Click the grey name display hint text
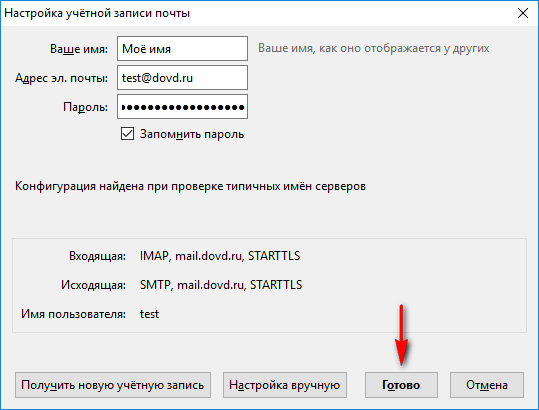The image size is (539, 410). tap(374, 48)
